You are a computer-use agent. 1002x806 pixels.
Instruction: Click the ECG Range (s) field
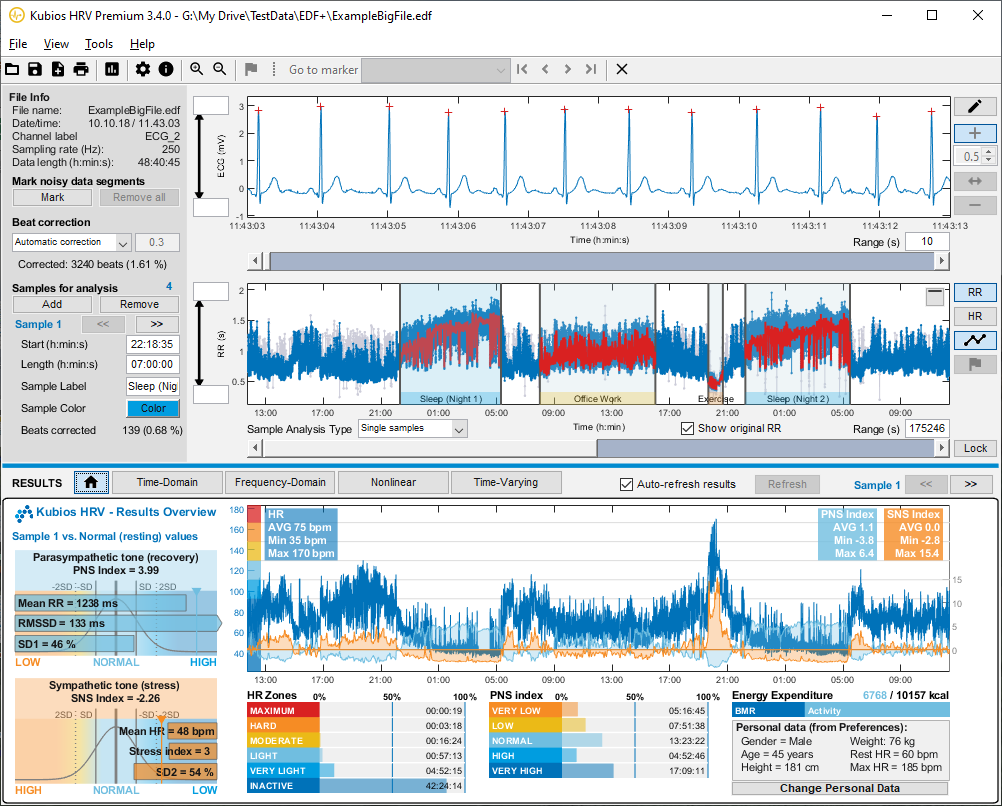pos(927,242)
